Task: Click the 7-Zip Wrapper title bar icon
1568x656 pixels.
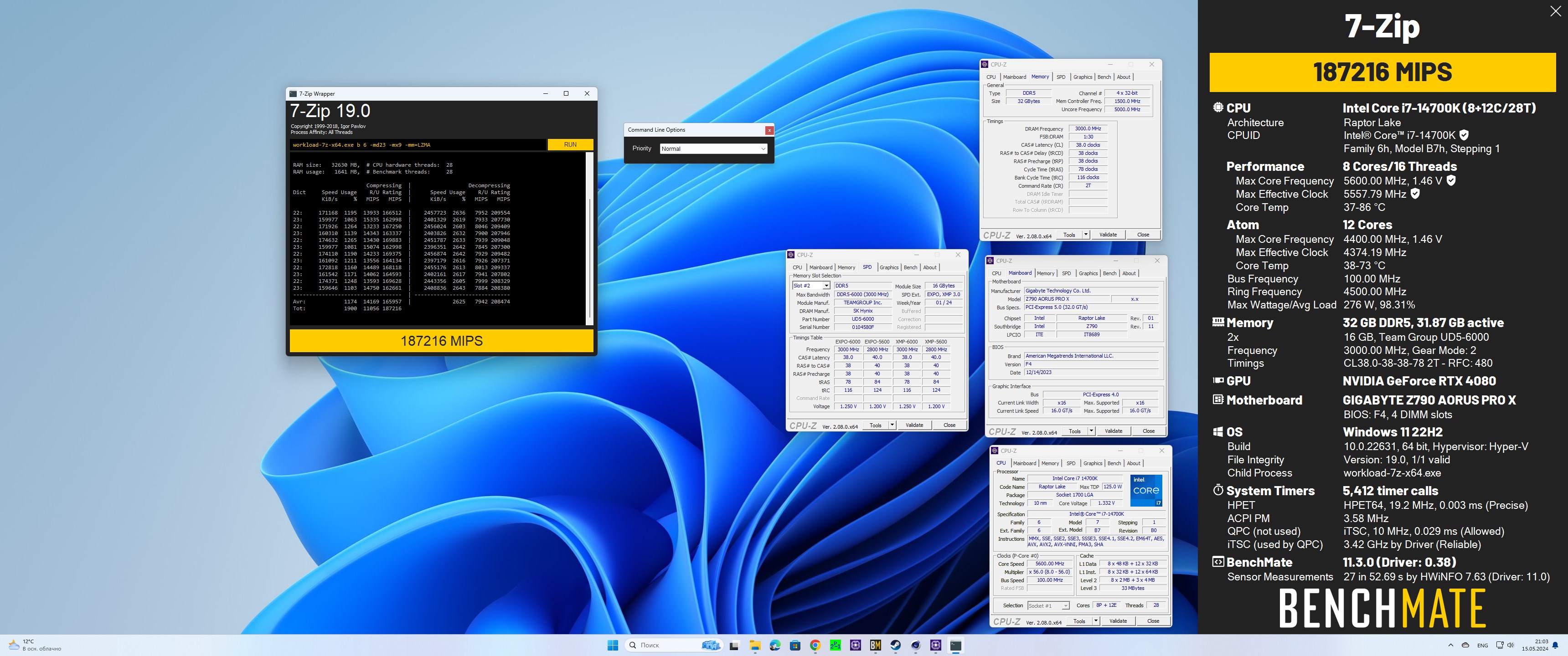Action: (293, 94)
